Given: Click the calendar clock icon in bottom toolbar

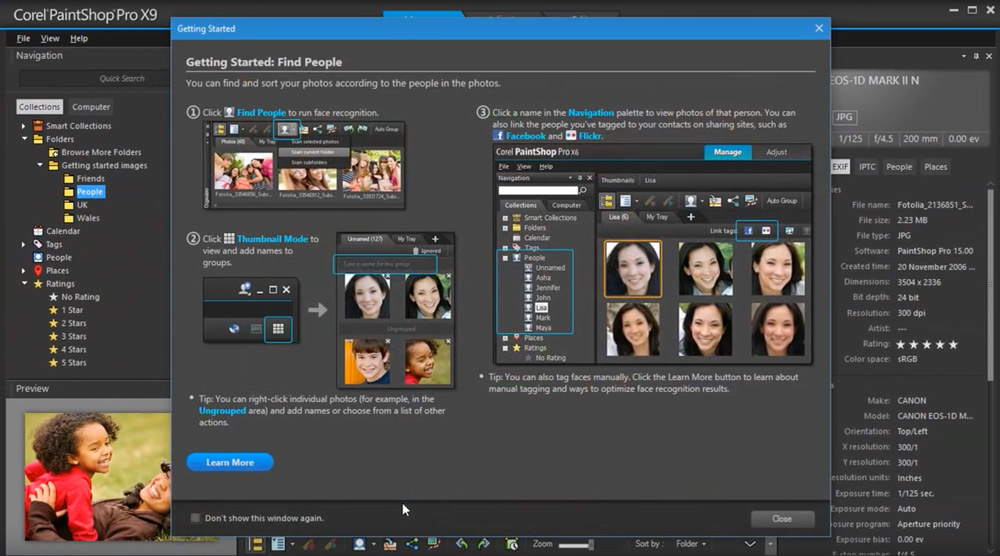Looking at the screenshot, I should 511,544.
